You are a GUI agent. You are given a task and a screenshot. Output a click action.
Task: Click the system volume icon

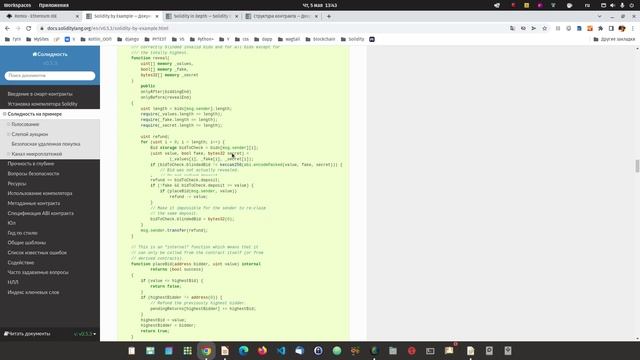[x=612, y=5]
